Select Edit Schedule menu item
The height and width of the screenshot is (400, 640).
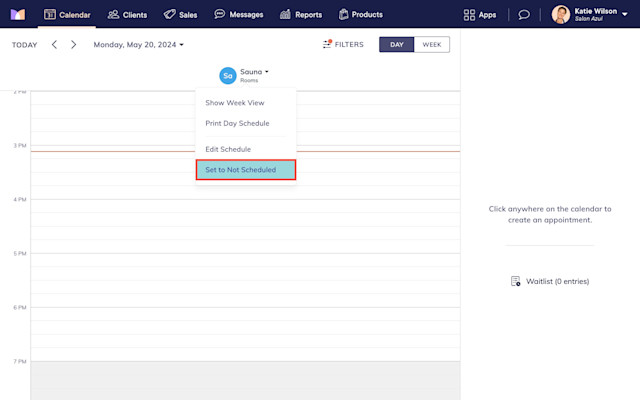pos(246,149)
